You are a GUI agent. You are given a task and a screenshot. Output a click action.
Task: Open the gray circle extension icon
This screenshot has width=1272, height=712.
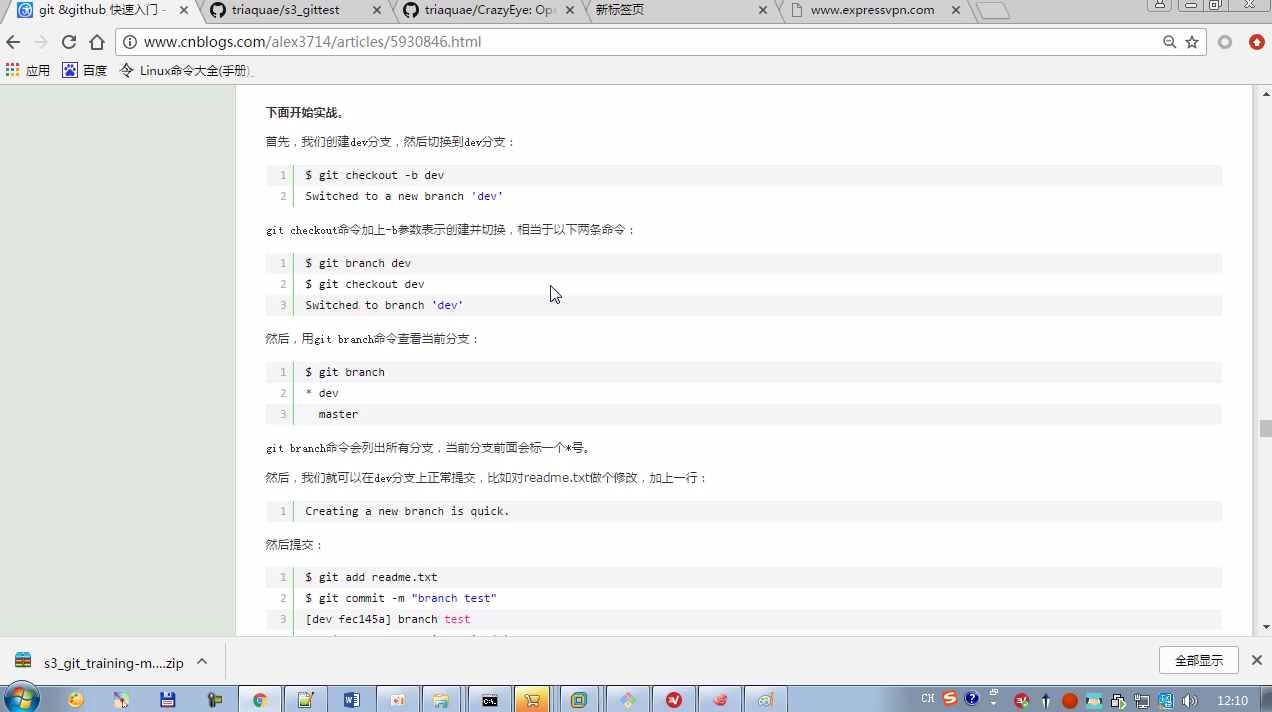[x=1225, y=42]
